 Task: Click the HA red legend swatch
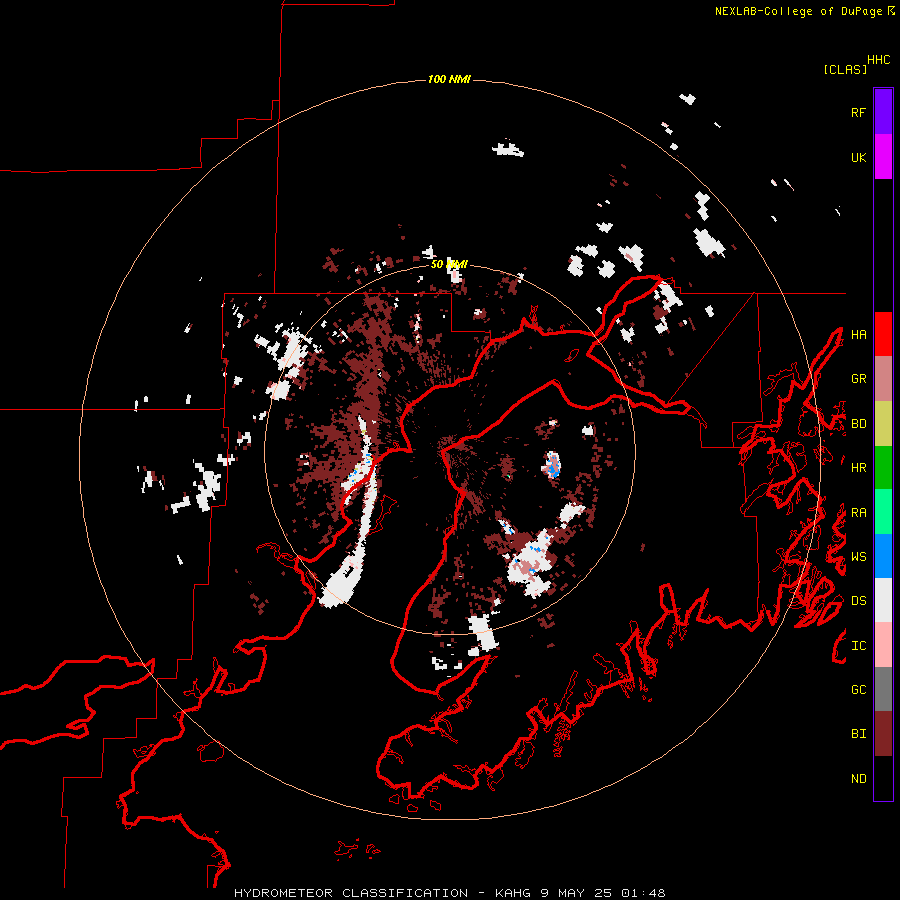883,334
